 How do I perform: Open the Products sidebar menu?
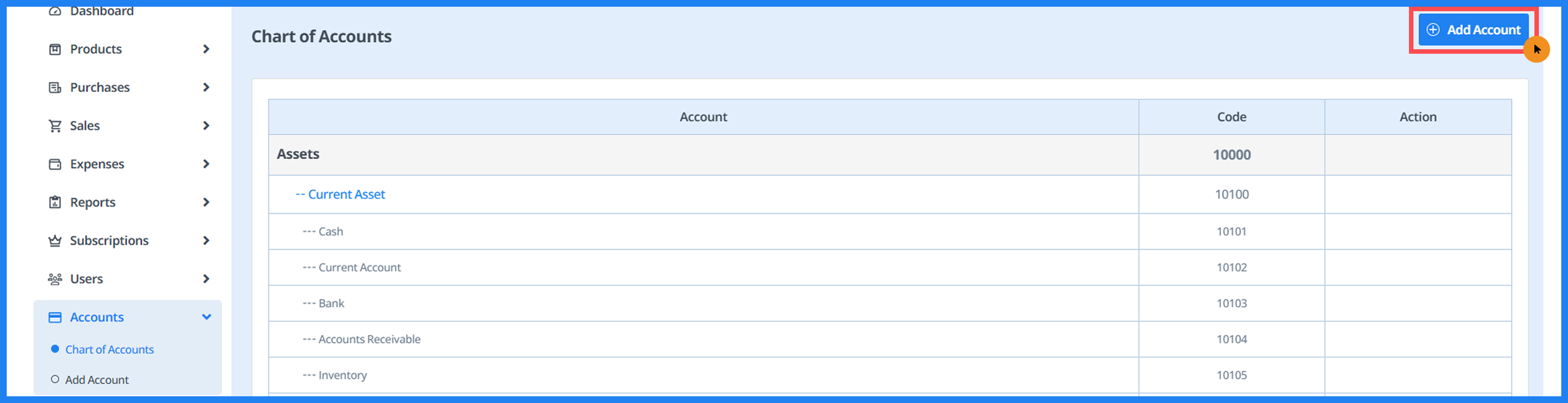coord(128,49)
